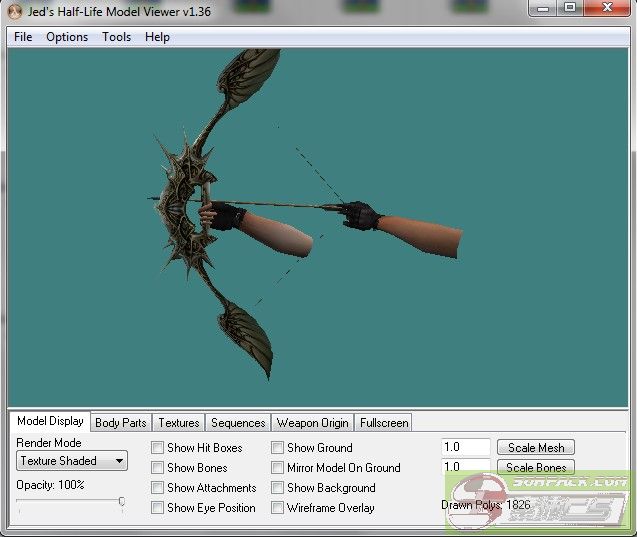Toggle the Show Bones checkbox
The height and width of the screenshot is (537, 637).
point(157,468)
